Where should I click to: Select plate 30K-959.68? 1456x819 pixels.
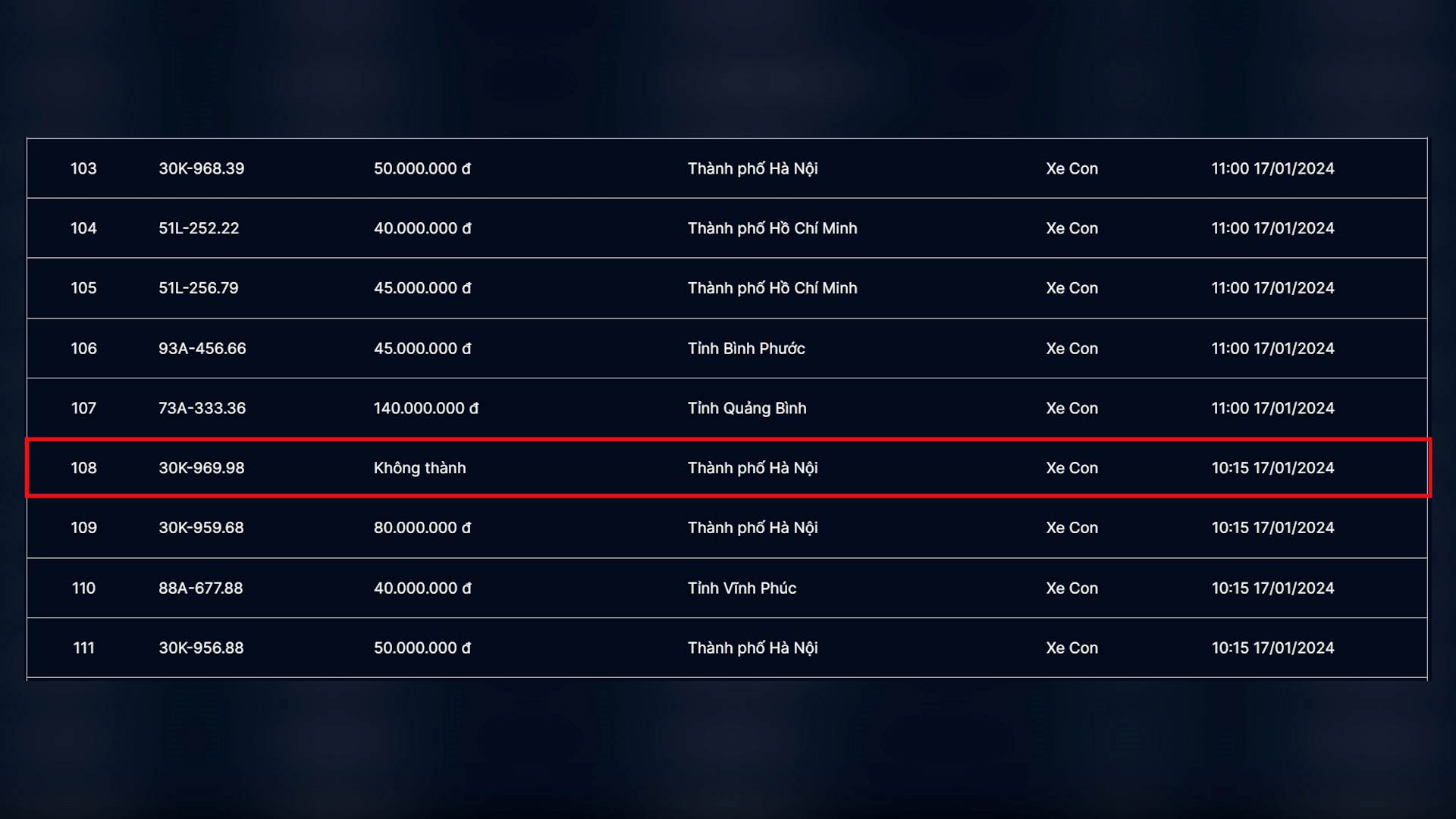(201, 528)
